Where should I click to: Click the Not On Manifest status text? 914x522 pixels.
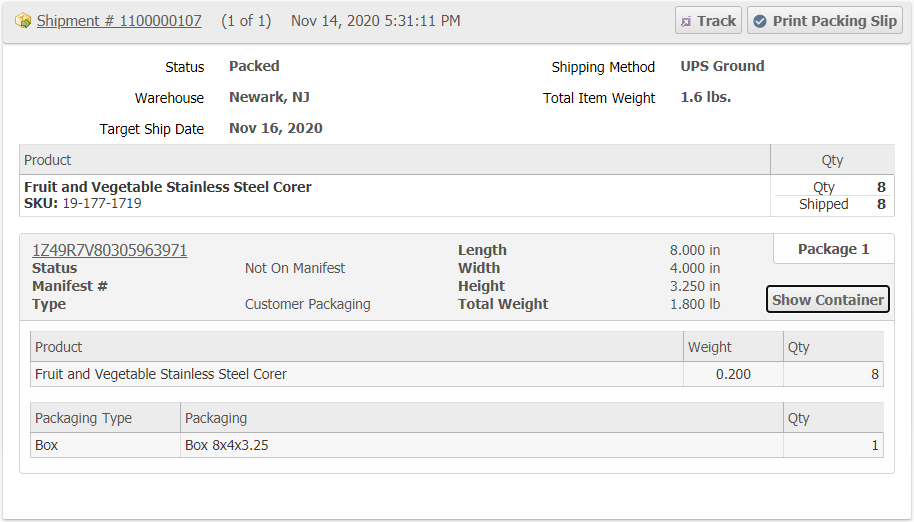click(x=295, y=268)
